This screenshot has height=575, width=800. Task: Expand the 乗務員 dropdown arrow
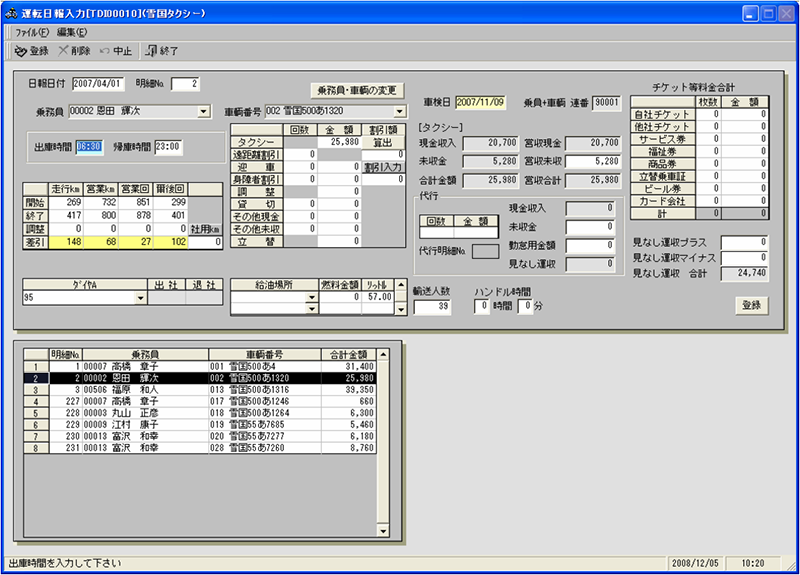tap(204, 111)
